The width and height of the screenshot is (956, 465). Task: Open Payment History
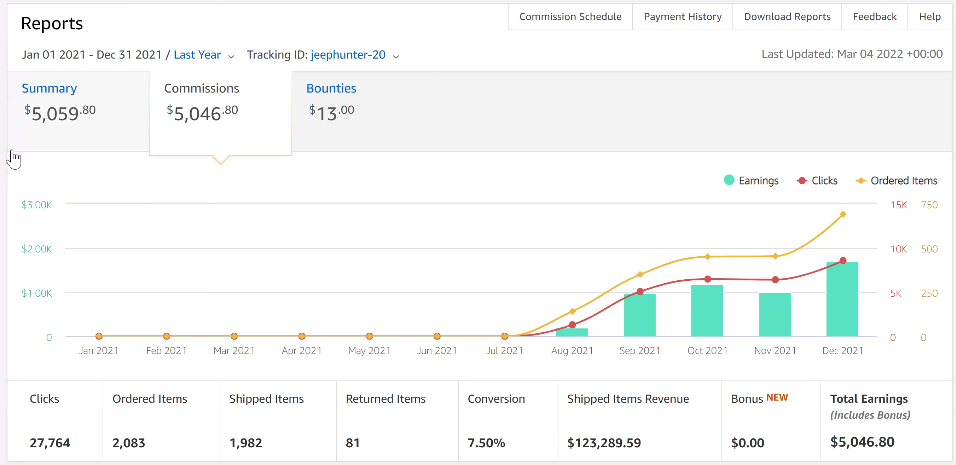click(682, 17)
